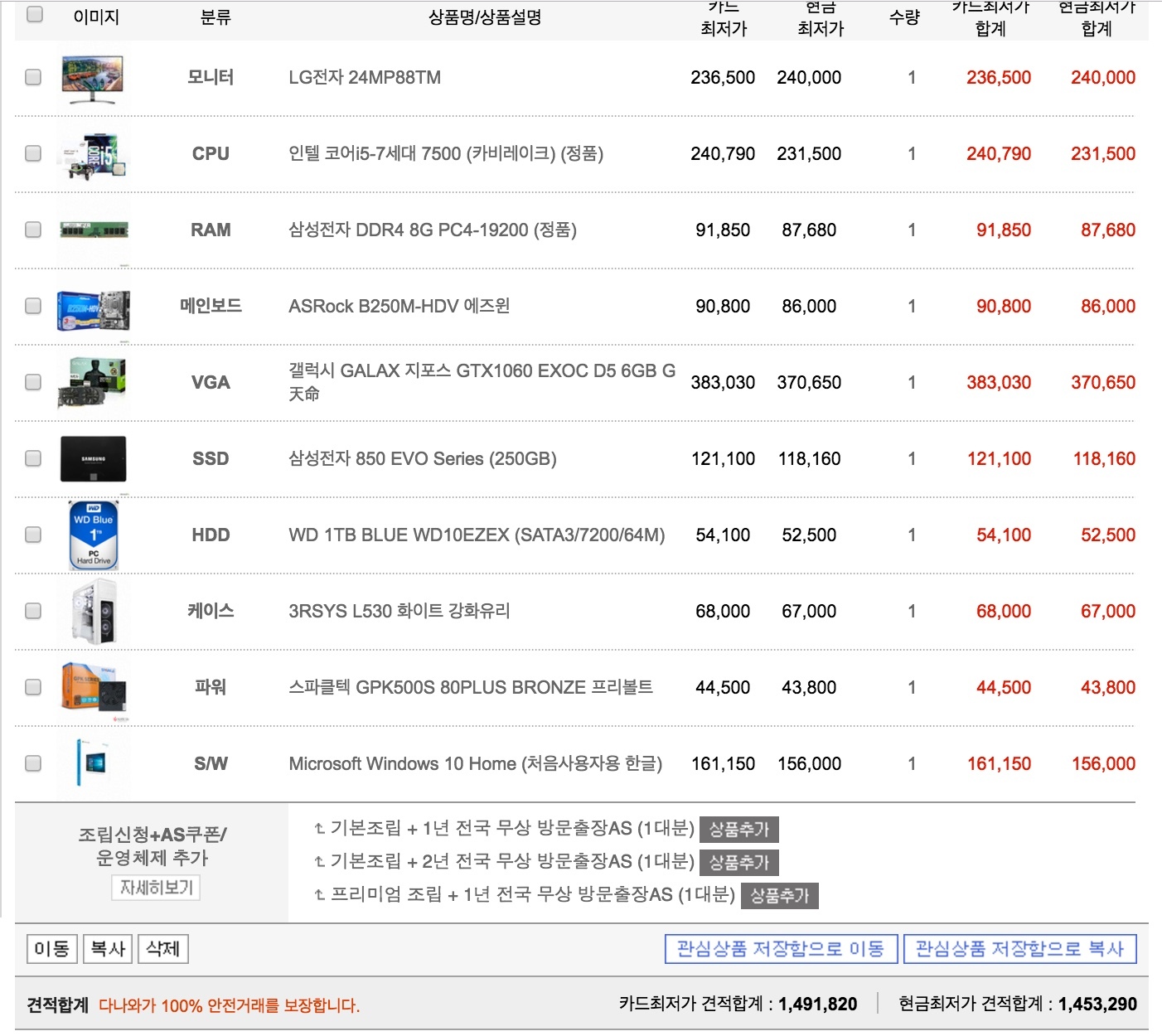Click 관심상품 저장함으로 이동 button

[x=781, y=949]
